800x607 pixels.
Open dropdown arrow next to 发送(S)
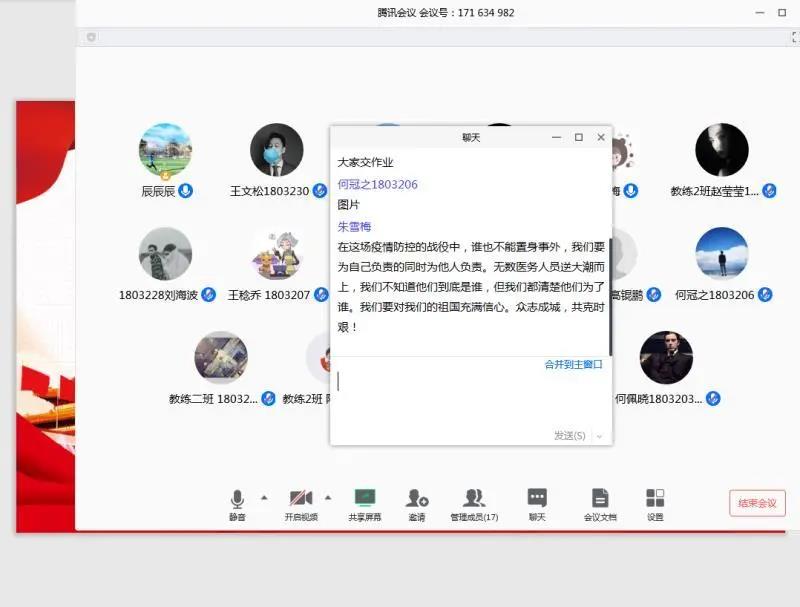pyautogui.click(x=599, y=436)
